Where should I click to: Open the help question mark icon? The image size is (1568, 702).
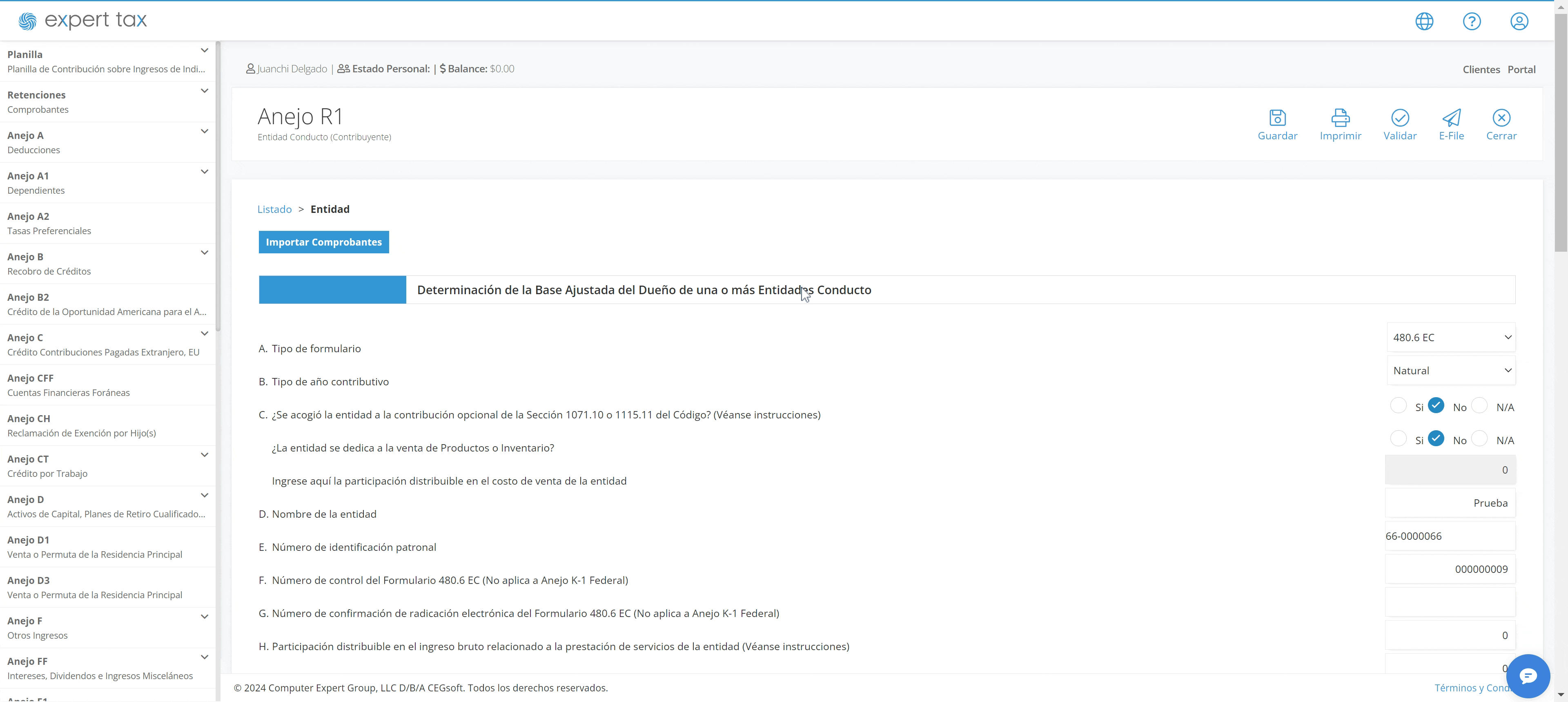pos(1471,21)
